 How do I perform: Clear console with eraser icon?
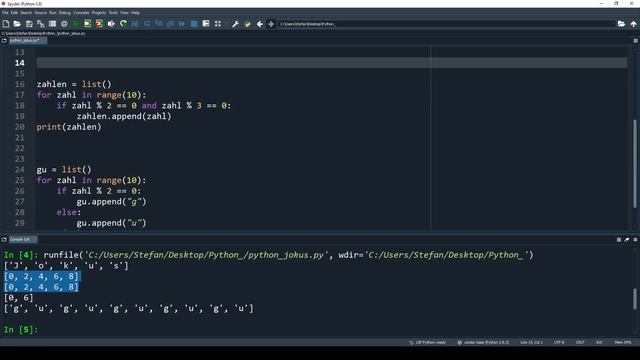coord(627,240)
